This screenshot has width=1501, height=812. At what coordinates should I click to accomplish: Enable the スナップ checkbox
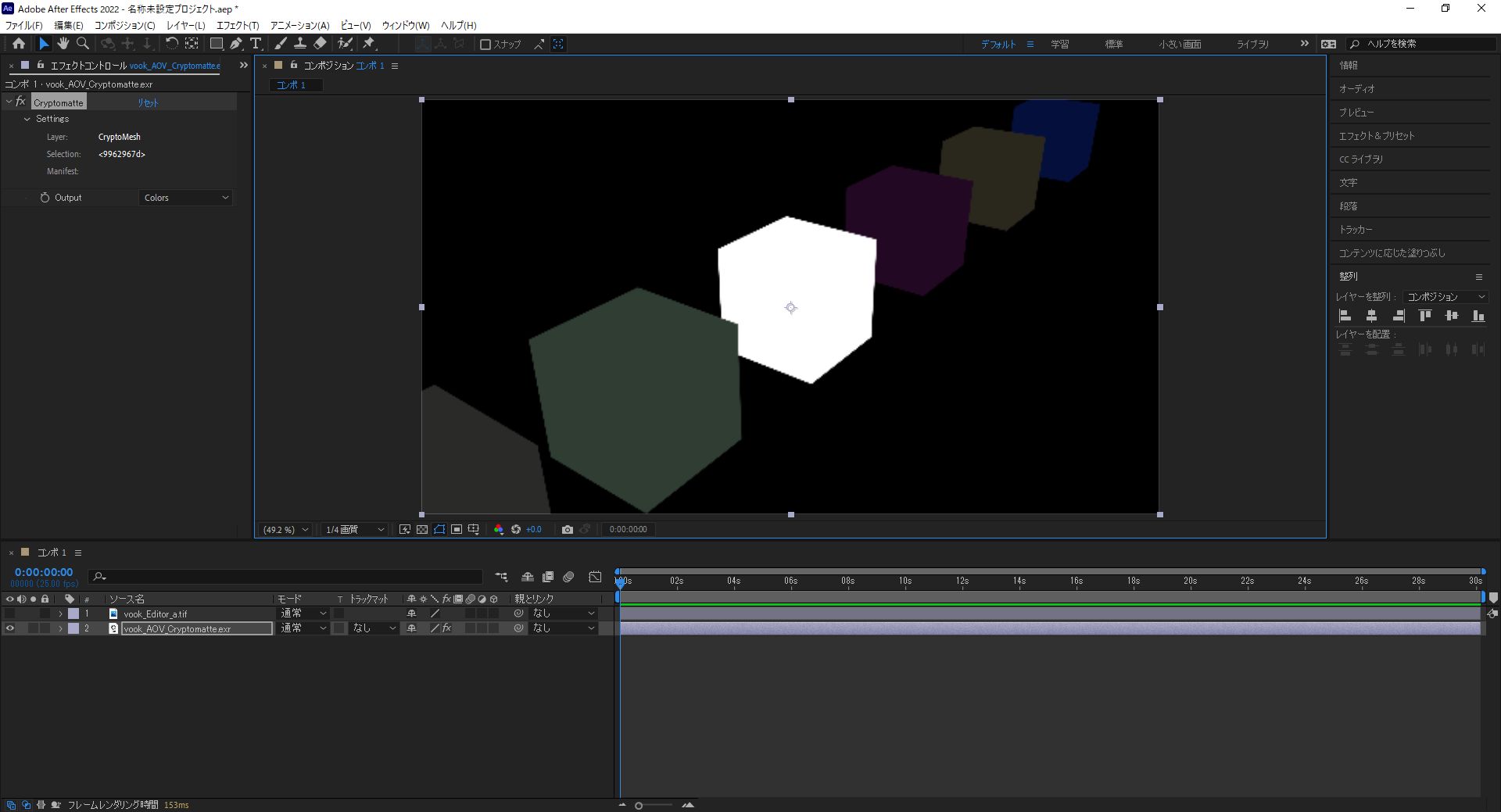click(x=485, y=45)
